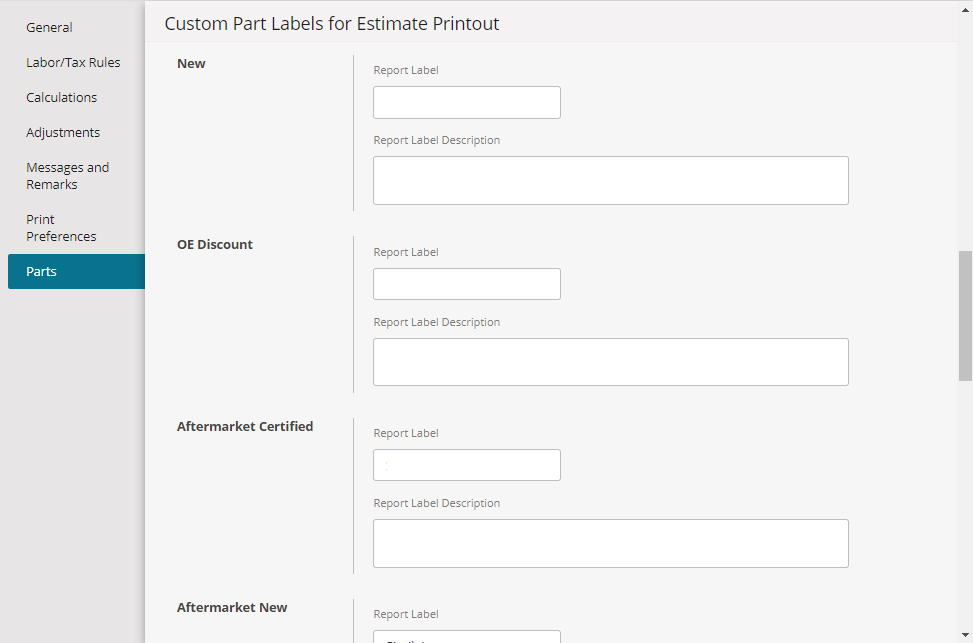The height and width of the screenshot is (643, 973).
Task: Click Aftermarket Certified Report Label Description box
Action: pyautogui.click(x=611, y=544)
